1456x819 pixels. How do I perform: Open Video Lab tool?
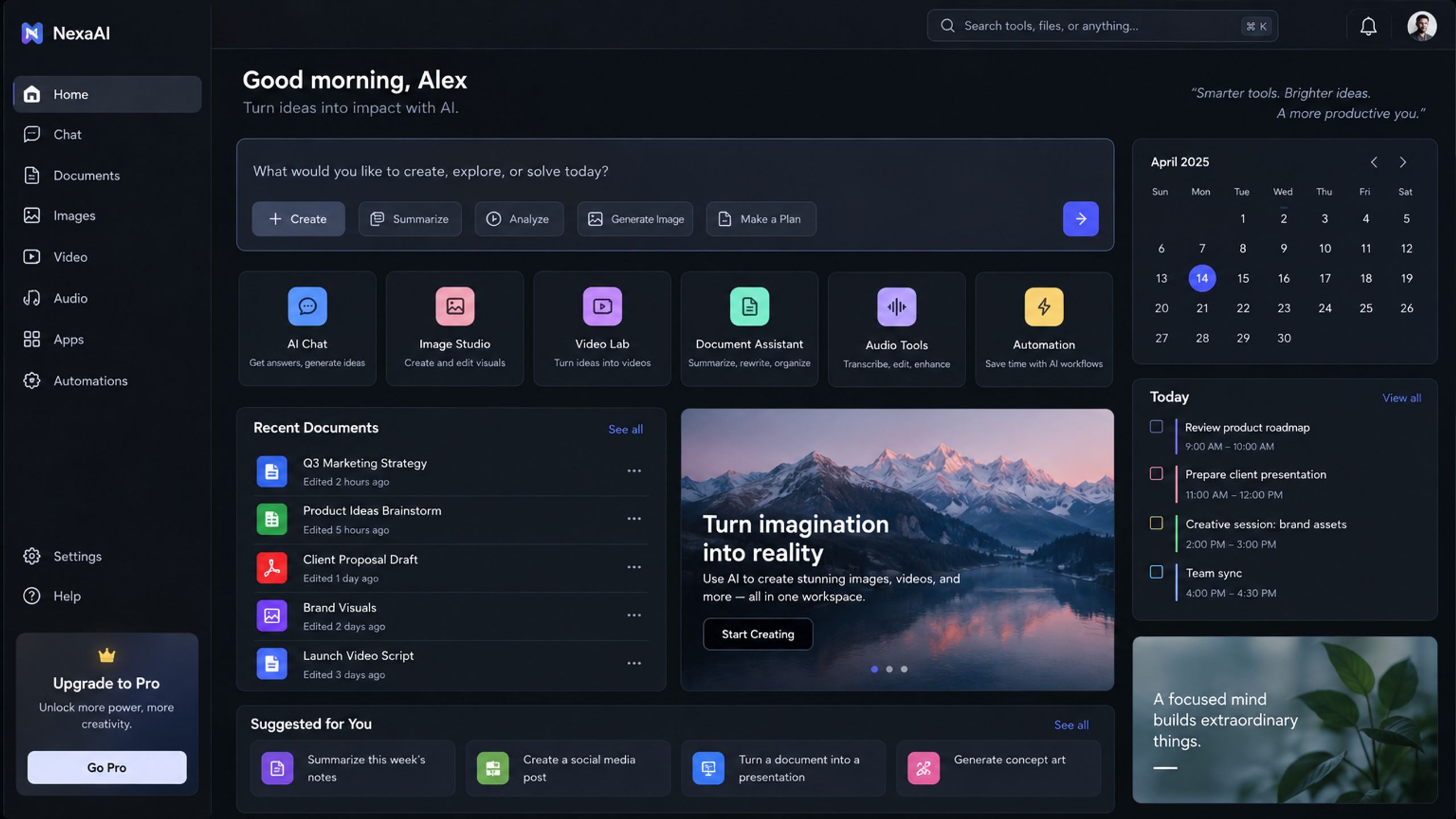click(602, 328)
